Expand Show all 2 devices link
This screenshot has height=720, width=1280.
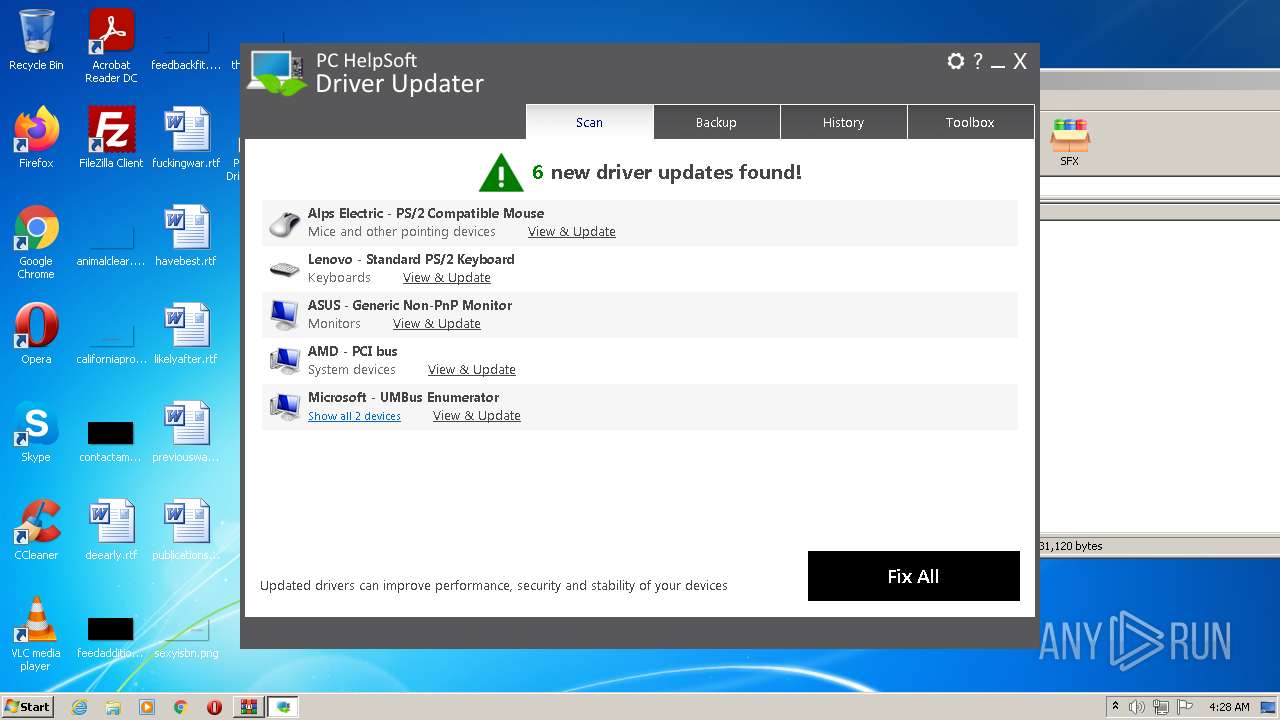point(354,416)
